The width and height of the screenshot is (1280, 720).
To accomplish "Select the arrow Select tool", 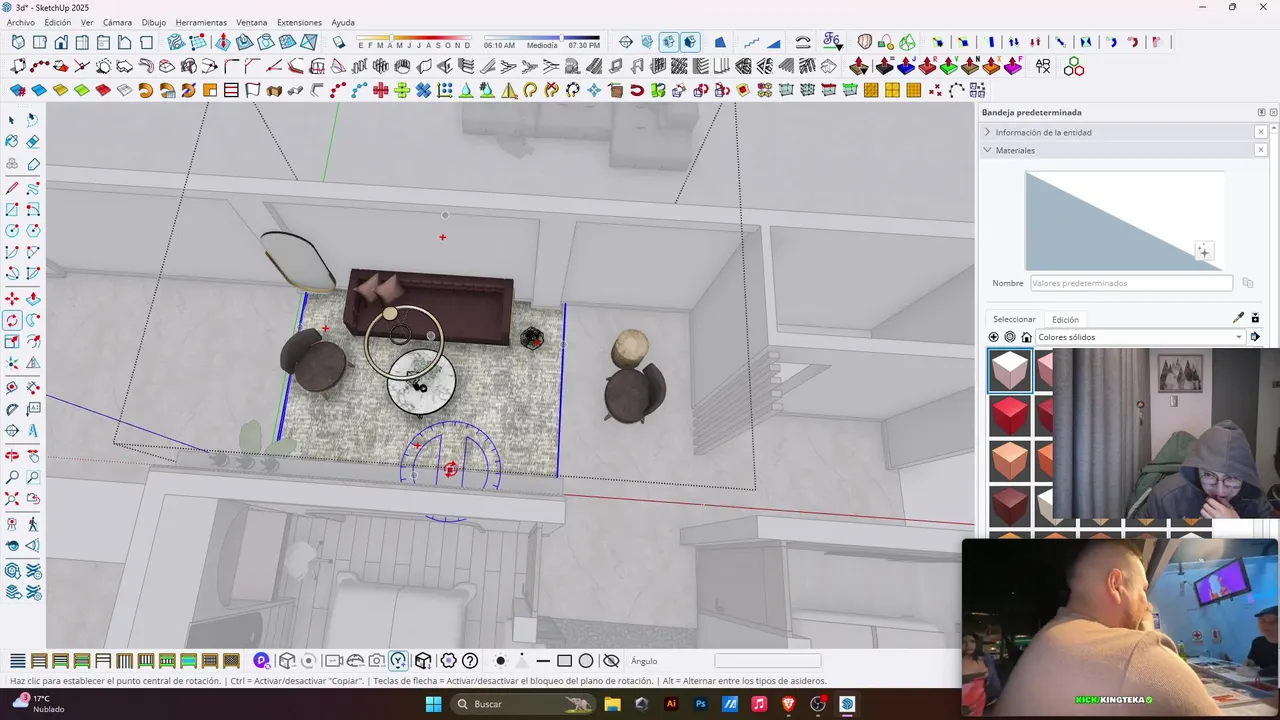I will [x=12, y=119].
